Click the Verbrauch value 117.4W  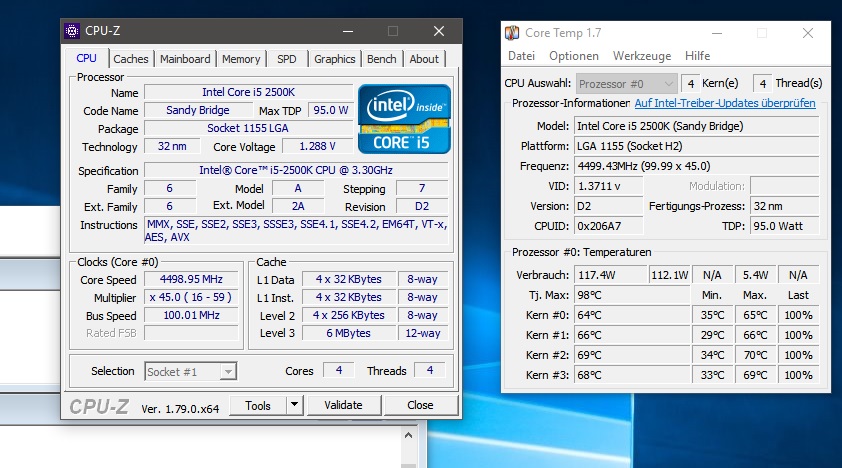coord(611,275)
